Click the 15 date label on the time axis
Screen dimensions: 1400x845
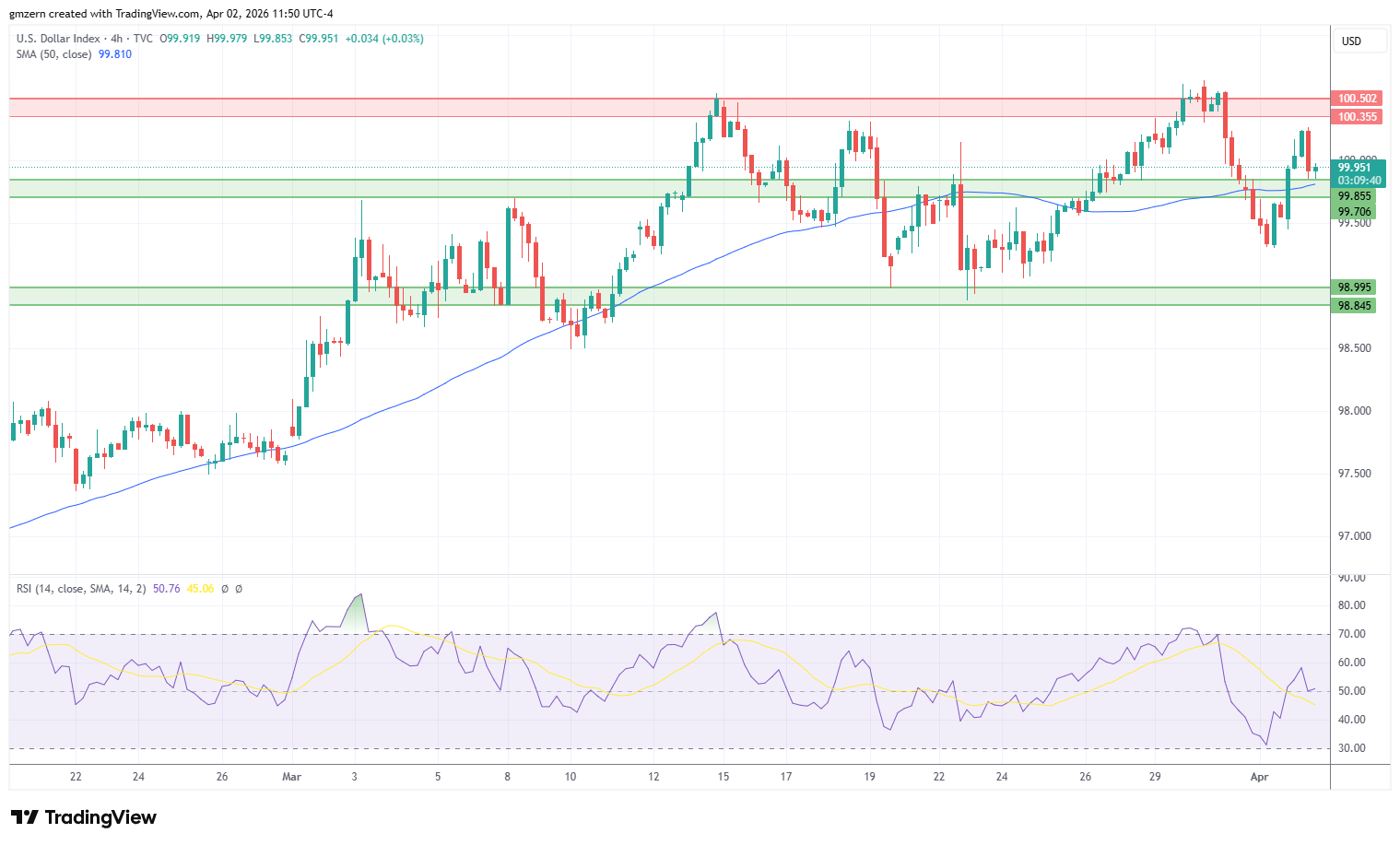[x=724, y=777]
